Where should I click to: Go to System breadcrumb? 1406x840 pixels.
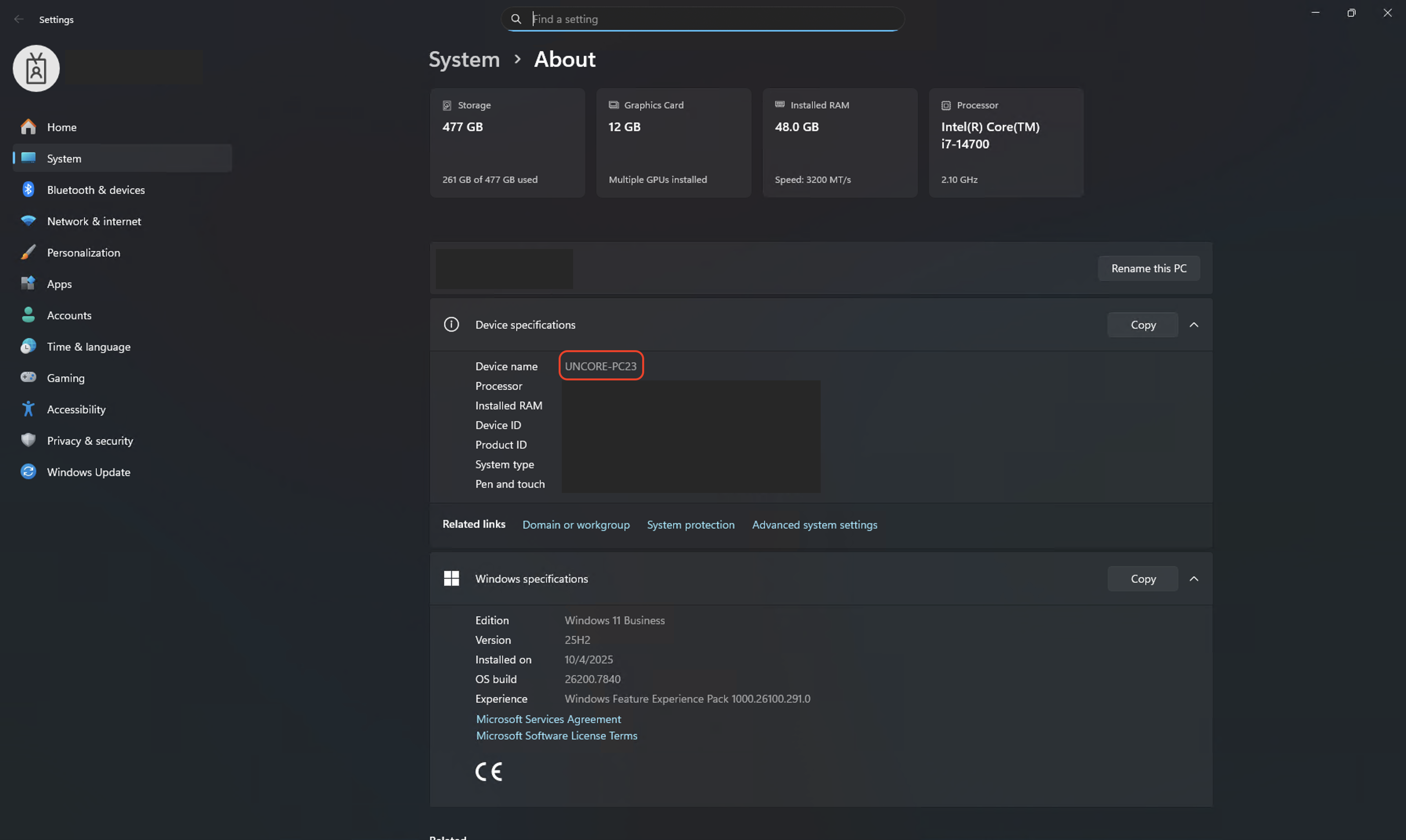coord(464,60)
